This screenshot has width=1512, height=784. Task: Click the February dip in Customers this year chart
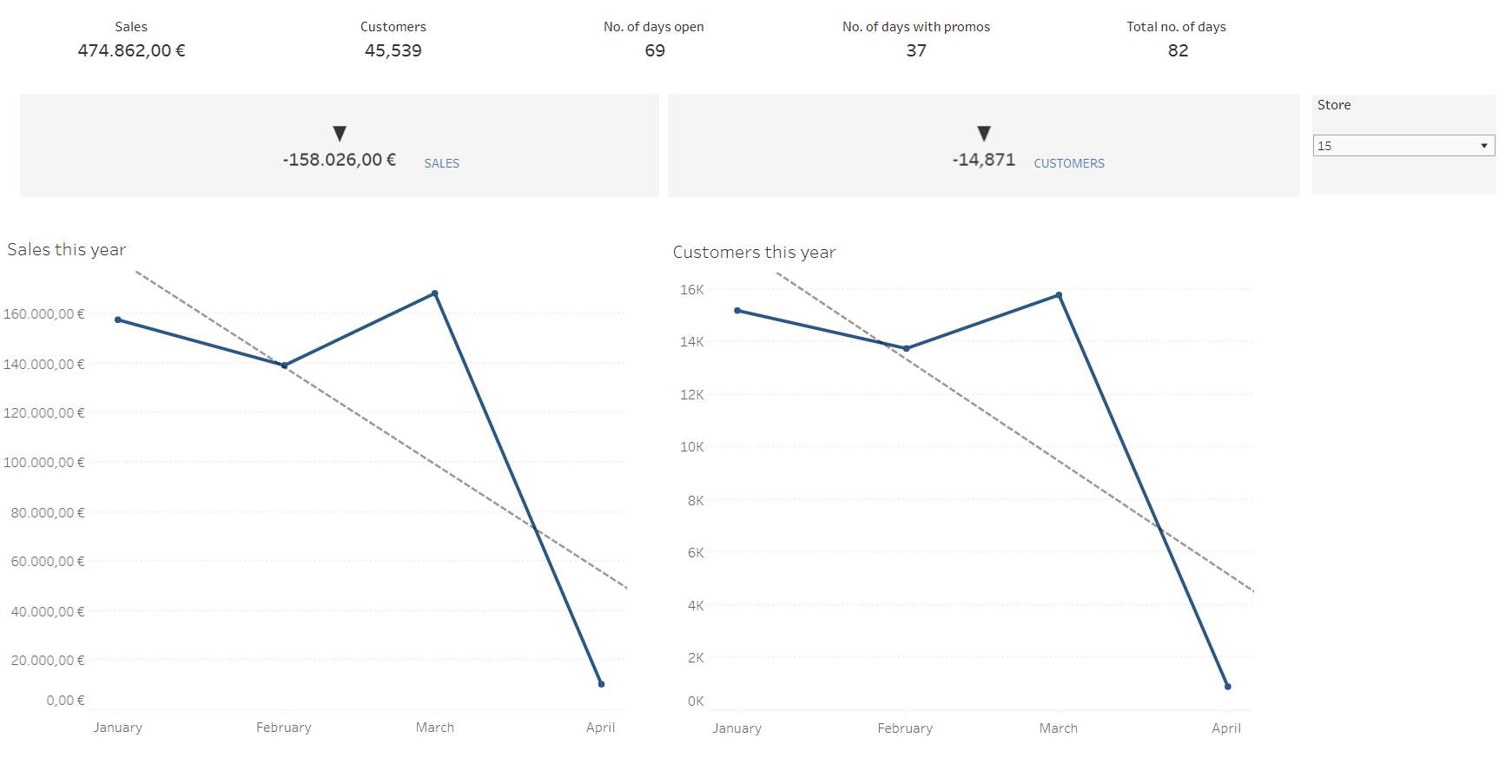click(905, 348)
